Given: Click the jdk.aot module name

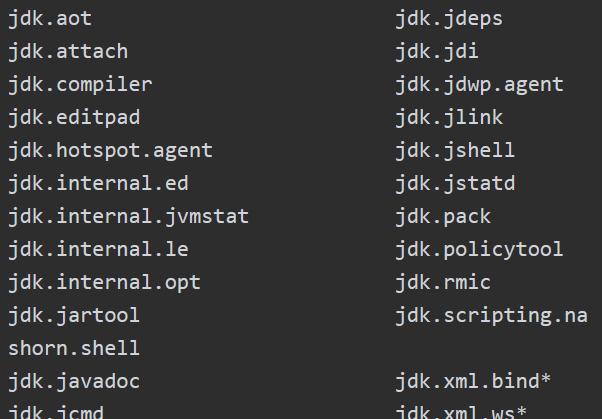Looking at the screenshot, I should [50, 19].
